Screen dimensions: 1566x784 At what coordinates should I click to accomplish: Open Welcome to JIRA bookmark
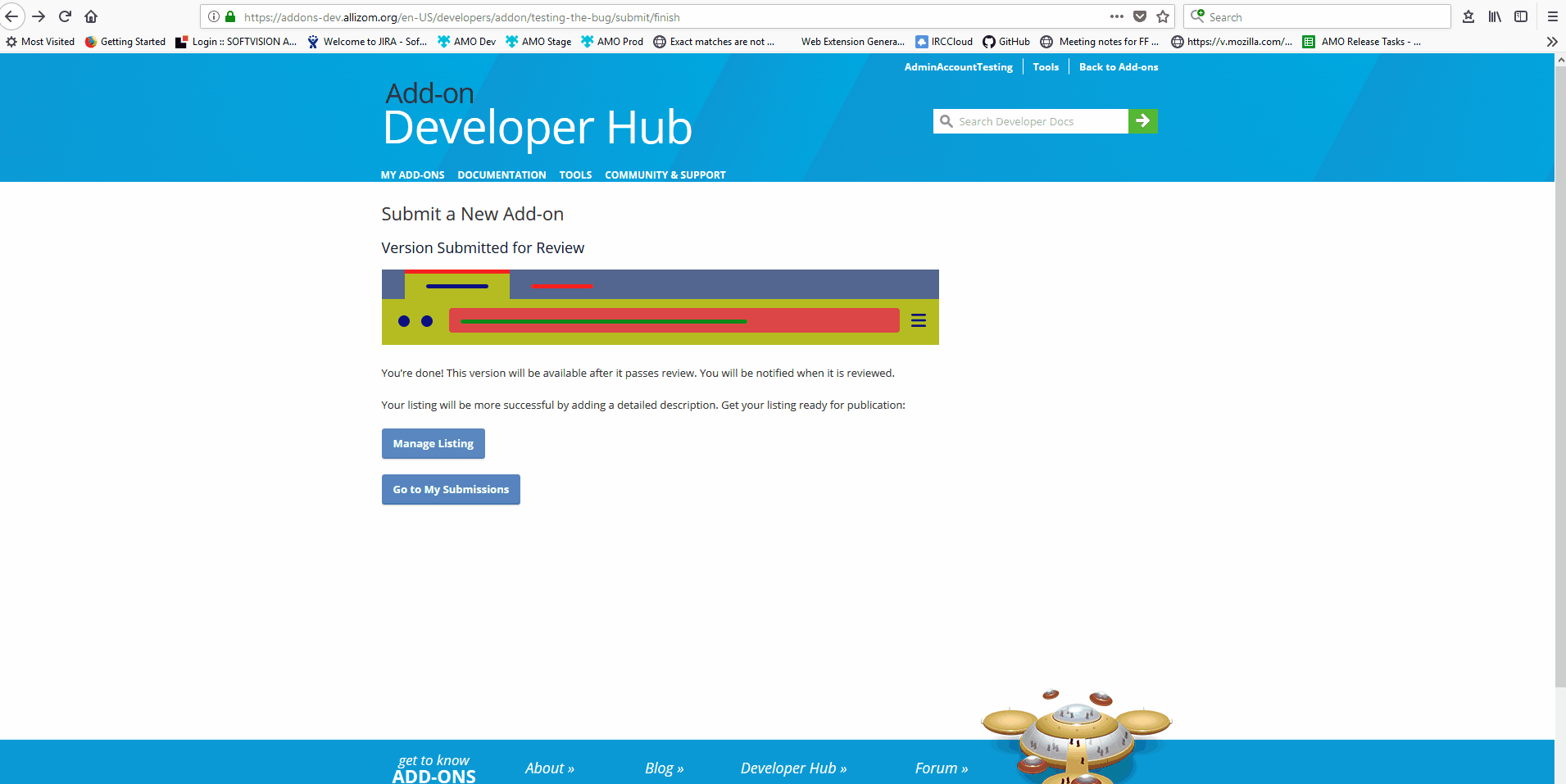click(x=367, y=42)
